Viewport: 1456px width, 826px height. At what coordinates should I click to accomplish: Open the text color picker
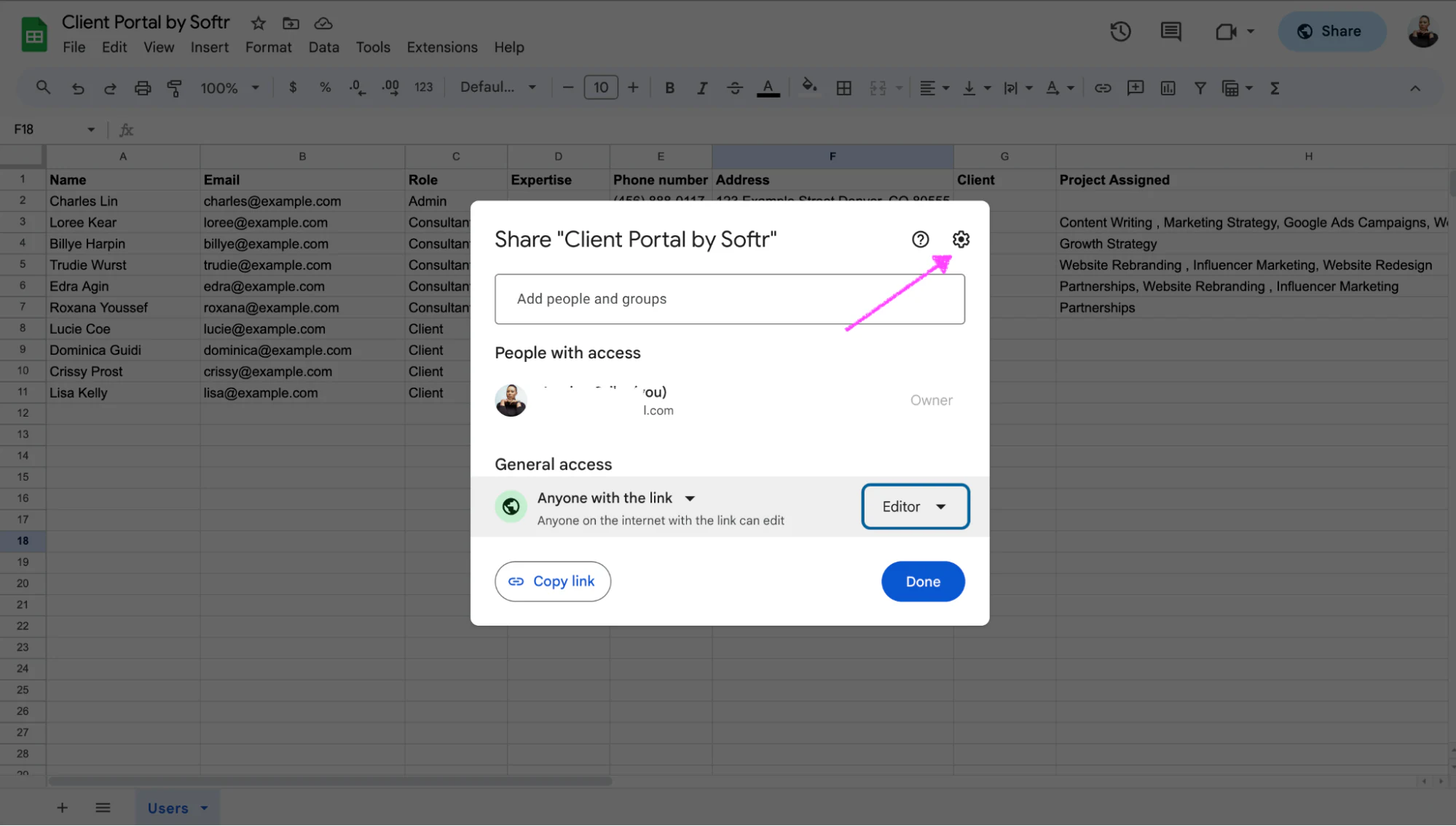pyautogui.click(x=768, y=88)
